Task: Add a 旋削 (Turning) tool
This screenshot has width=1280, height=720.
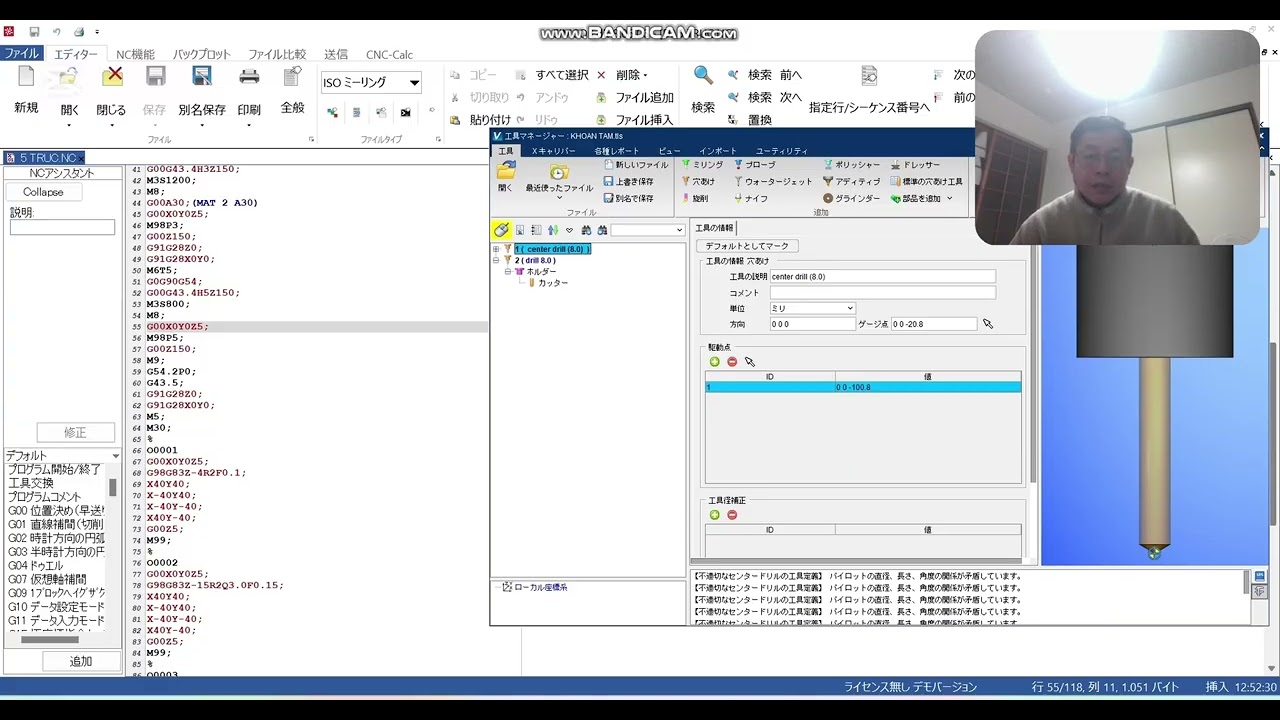Action: (x=695, y=199)
